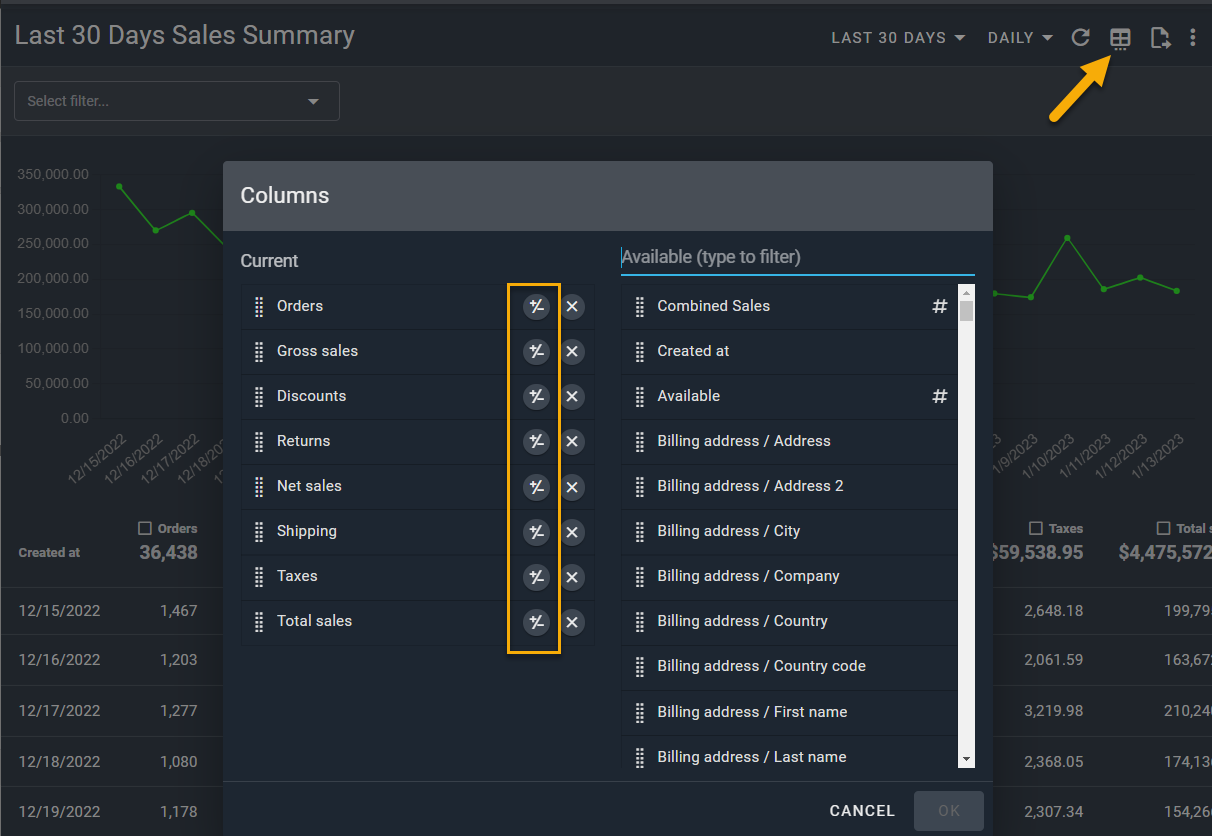Screen dimensions: 1212x836
Task: Toggle the Total sales header checkbox
Action: [x=1163, y=528]
